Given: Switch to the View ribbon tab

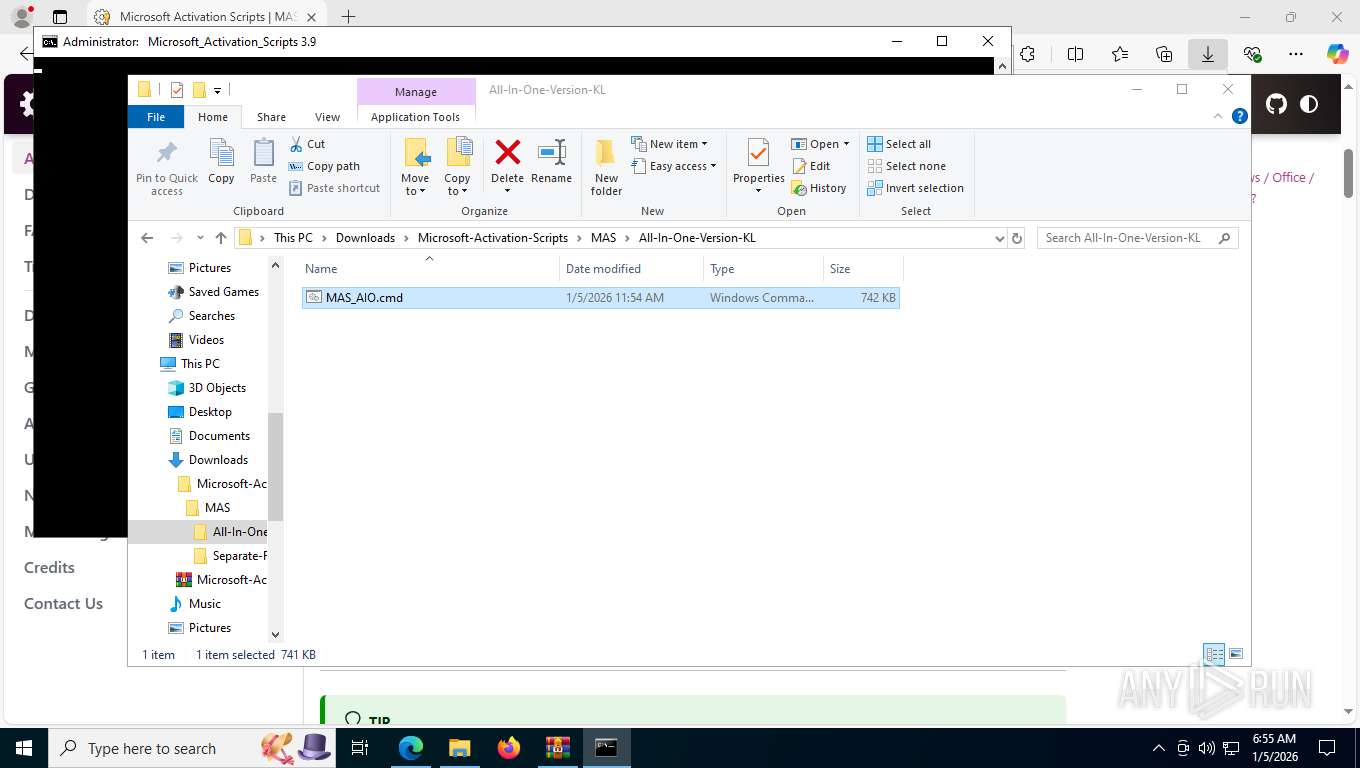Looking at the screenshot, I should pos(327,117).
